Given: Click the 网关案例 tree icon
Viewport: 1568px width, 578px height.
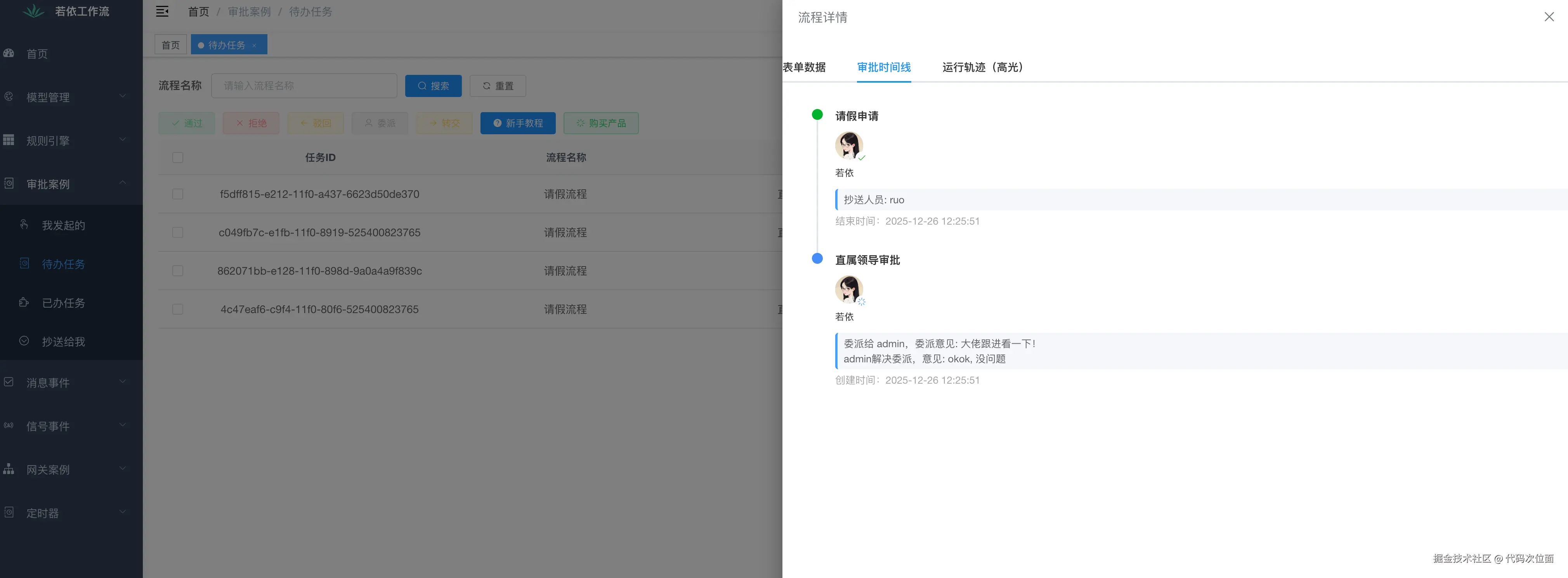Looking at the screenshot, I should click(9, 469).
